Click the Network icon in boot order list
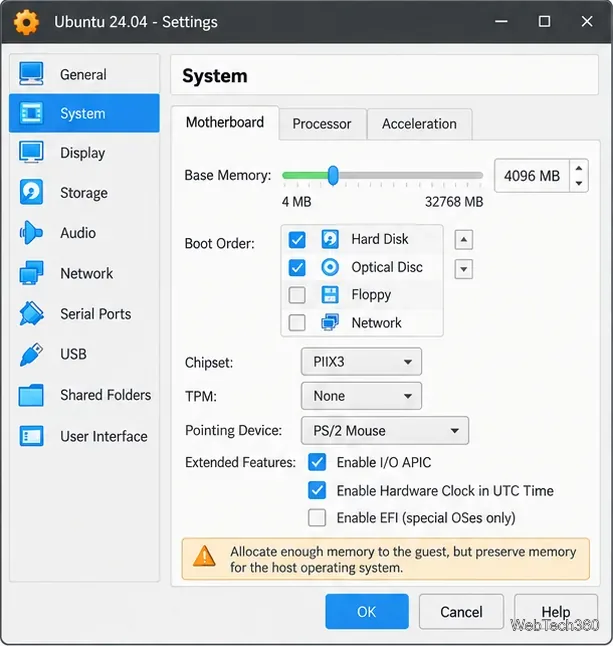Screen dimensions: 613x646 [330, 322]
